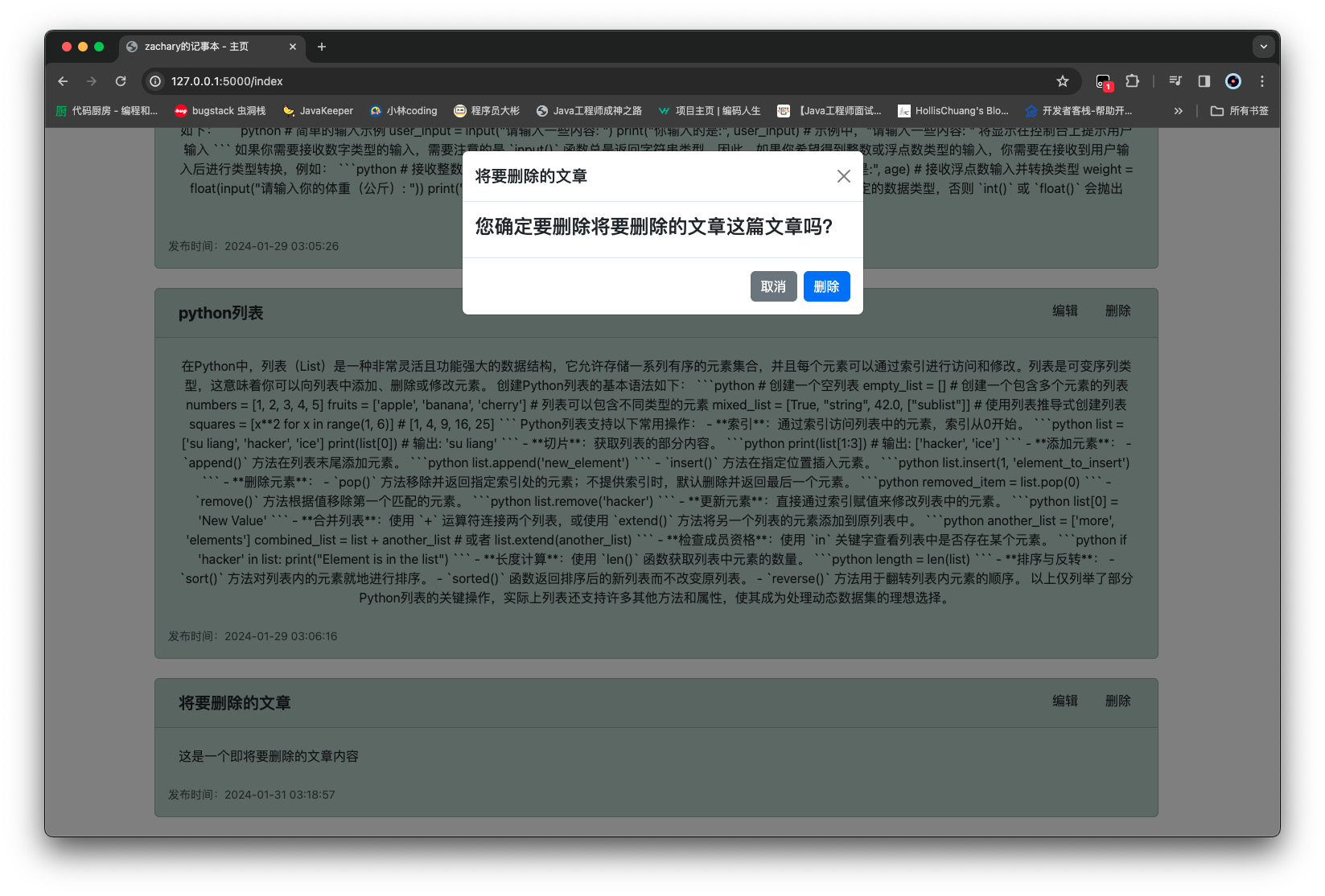This screenshot has height=896, width=1325.
Task: Open the HollisChuang's Blo... bookmark
Action: (953, 111)
